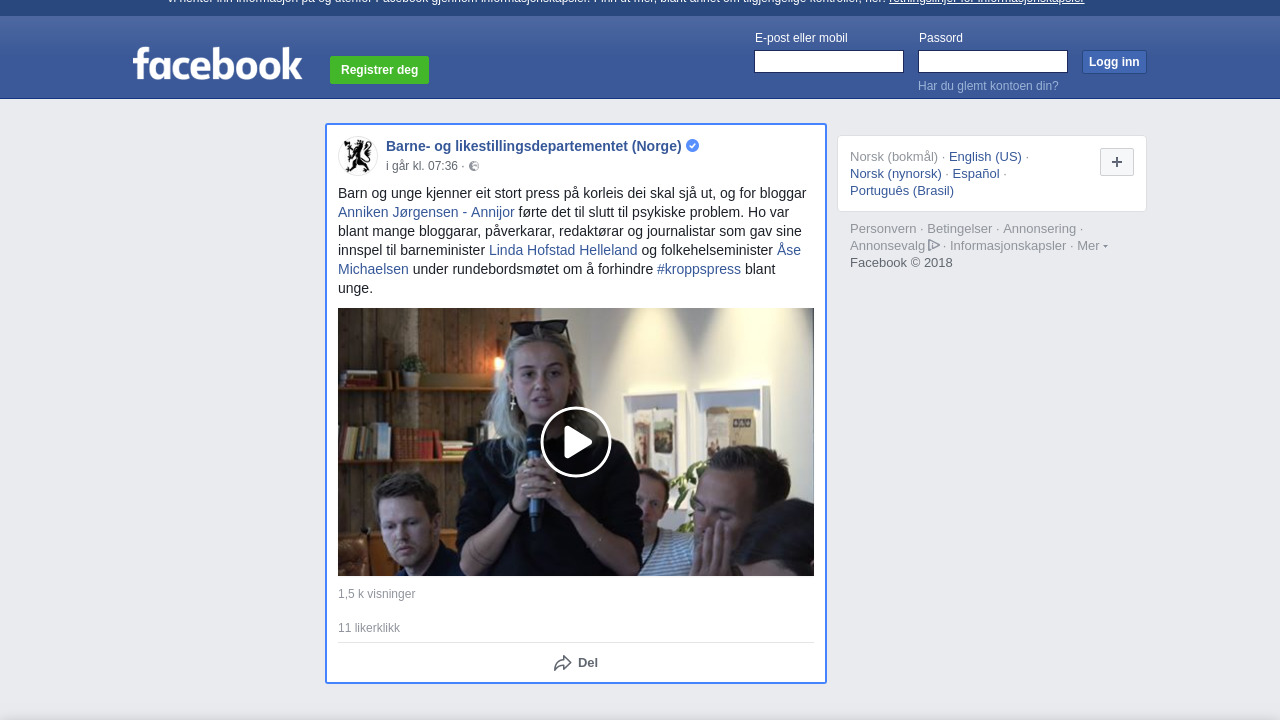Open the department's profile picture
1280x720 pixels.
click(357, 156)
